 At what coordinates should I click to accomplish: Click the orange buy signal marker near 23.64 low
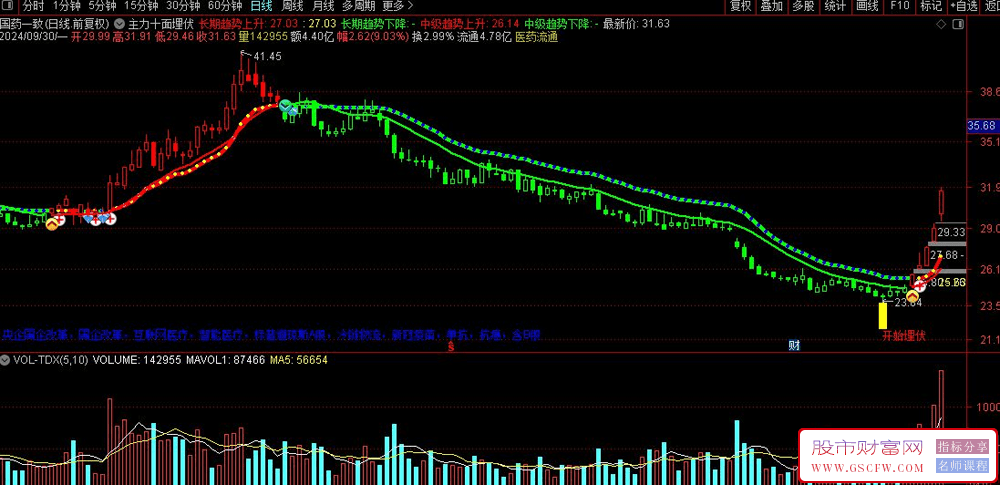tap(912, 296)
